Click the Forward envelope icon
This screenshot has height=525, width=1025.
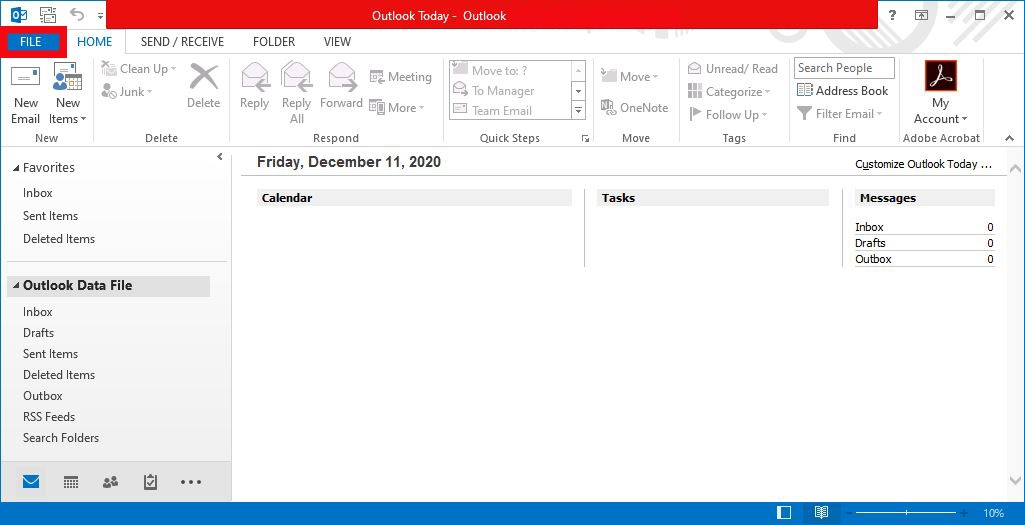tap(342, 76)
